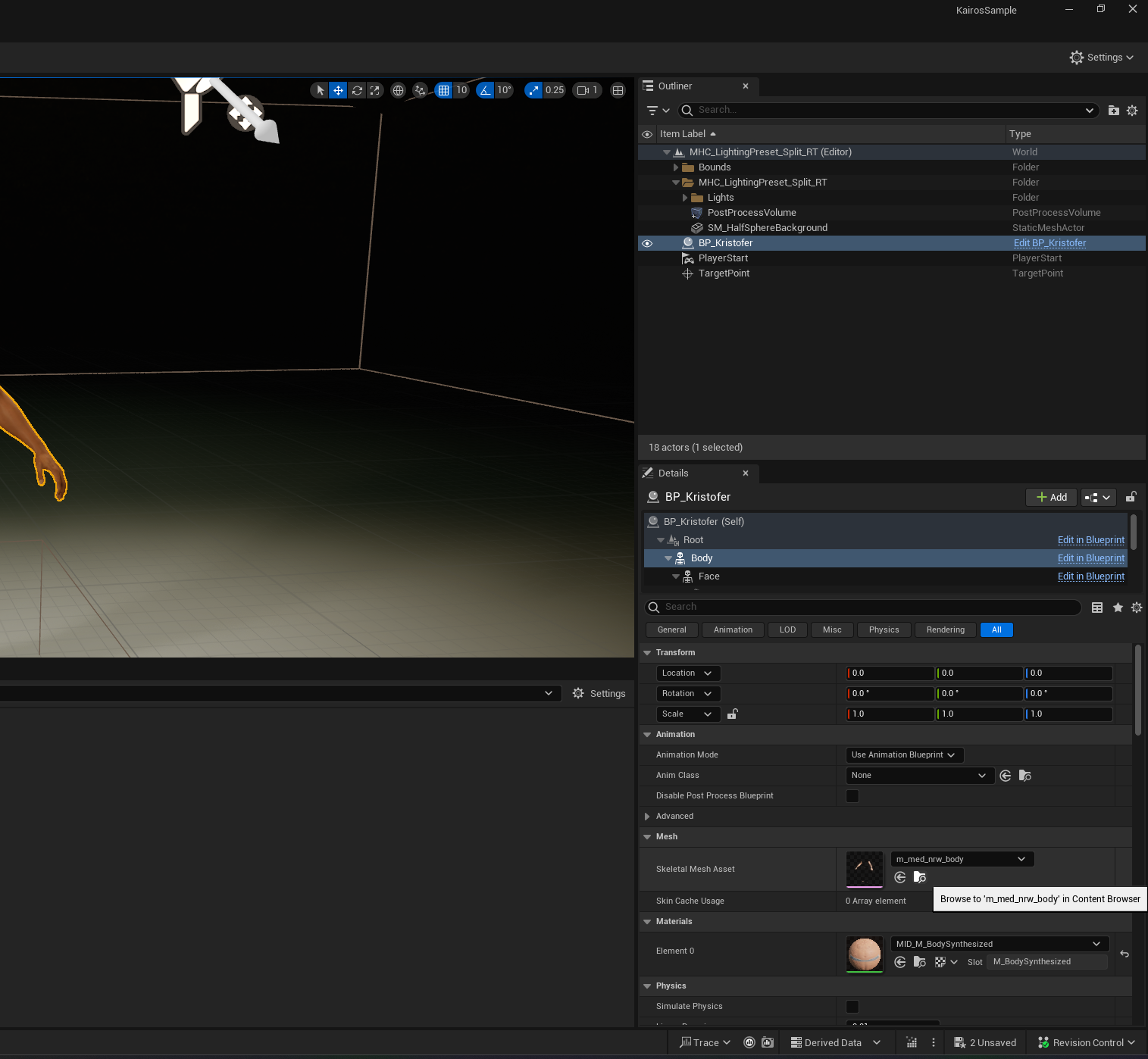Close the Details tab

click(x=746, y=473)
